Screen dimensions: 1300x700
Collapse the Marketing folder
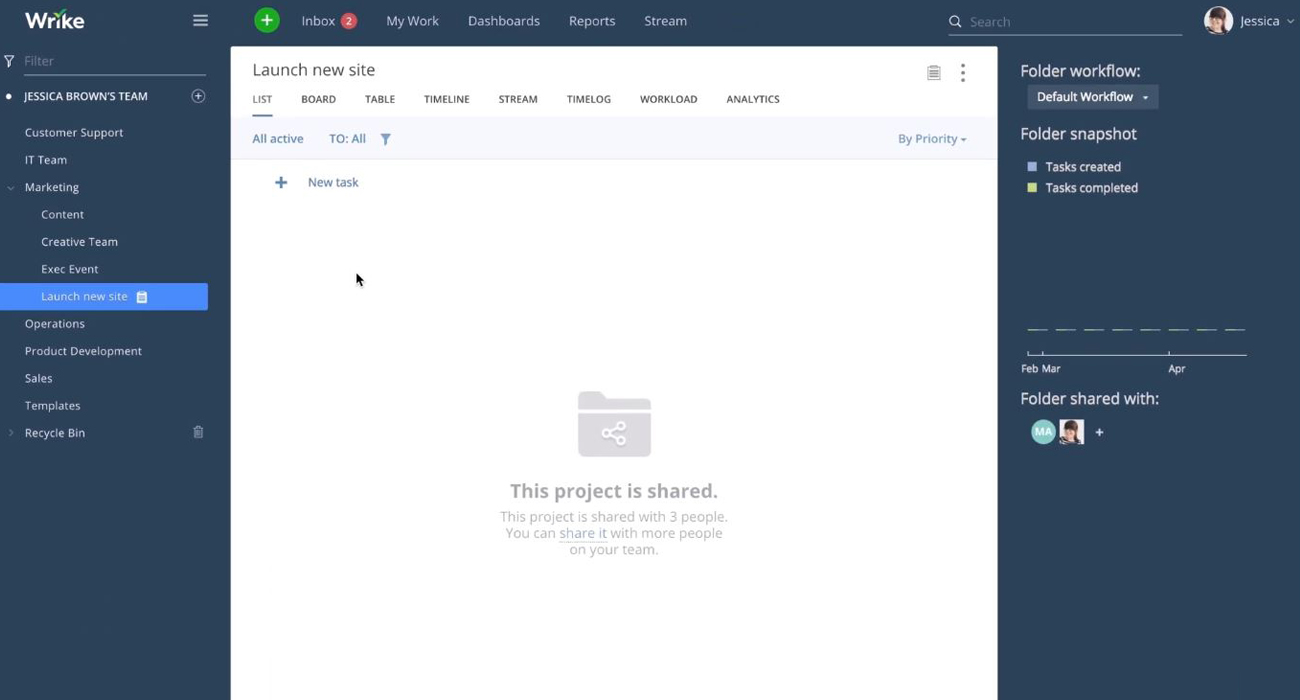[11, 187]
